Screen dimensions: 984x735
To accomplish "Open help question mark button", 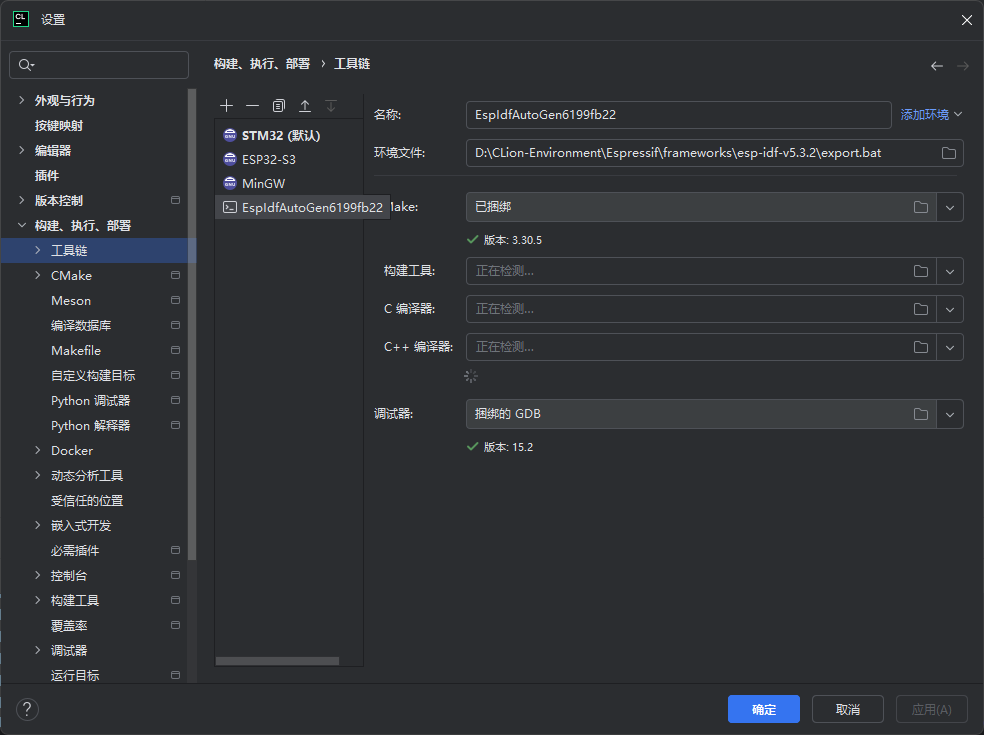I will [x=27, y=710].
